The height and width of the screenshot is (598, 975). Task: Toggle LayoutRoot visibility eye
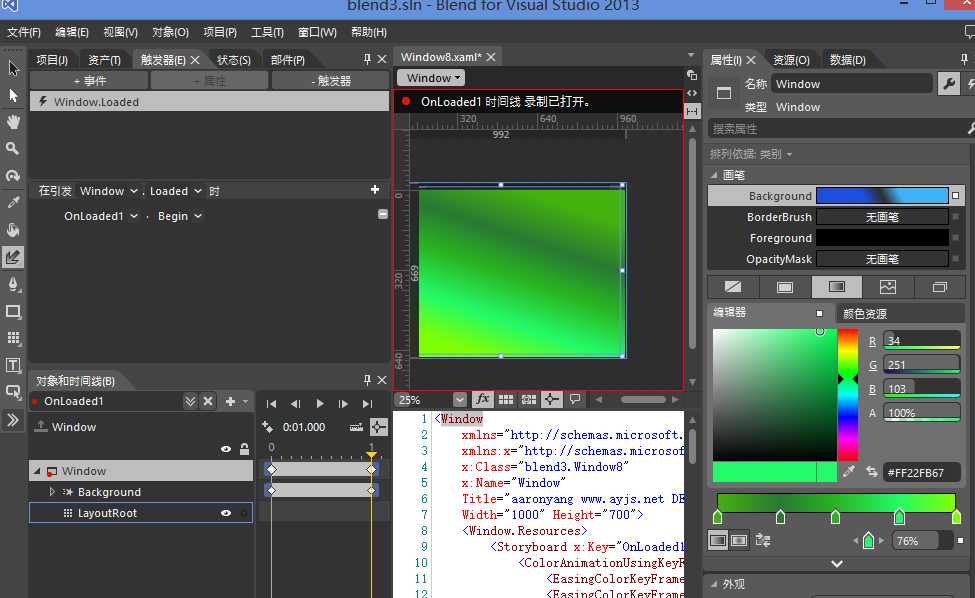pyautogui.click(x=226, y=513)
